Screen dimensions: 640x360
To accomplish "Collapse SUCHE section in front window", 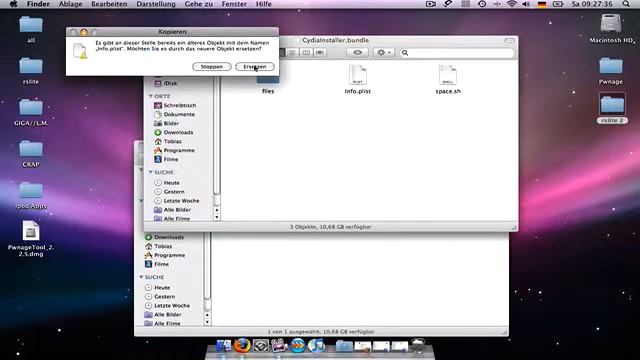I will [x=151, y=172].
